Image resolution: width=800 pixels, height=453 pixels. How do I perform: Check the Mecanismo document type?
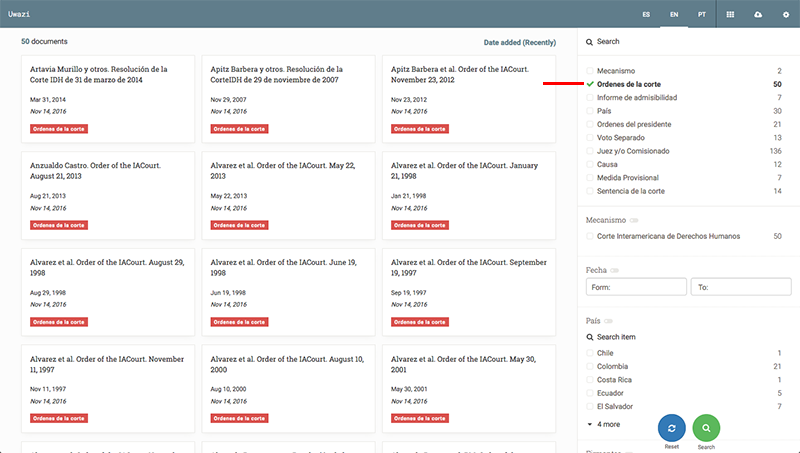pos(590,71)
